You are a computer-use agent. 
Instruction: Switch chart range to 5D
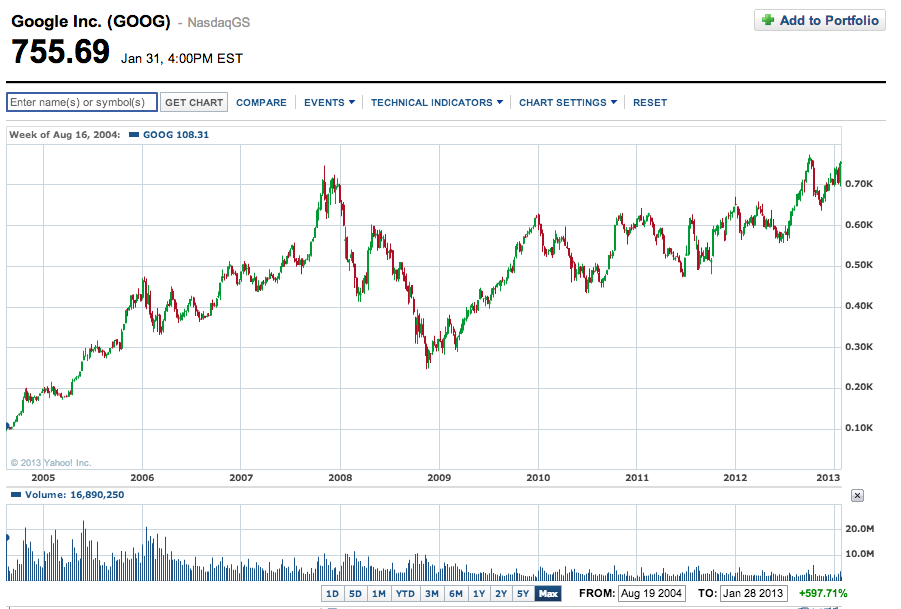click(356, 594)
